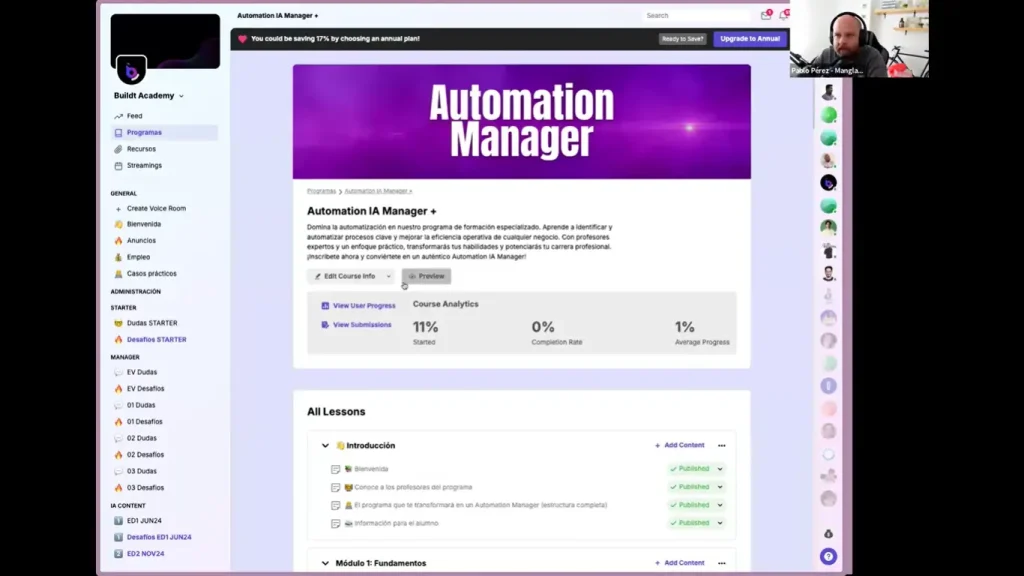Click the Upgrade to Annual button
1024x576 pixels.
[x=749, y=38]
